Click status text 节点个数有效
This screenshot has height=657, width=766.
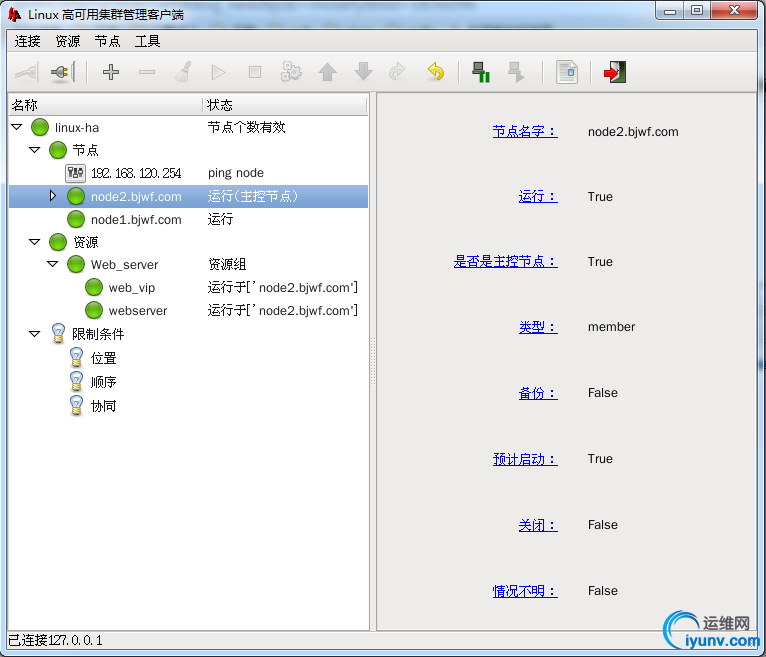click(246, 127)
